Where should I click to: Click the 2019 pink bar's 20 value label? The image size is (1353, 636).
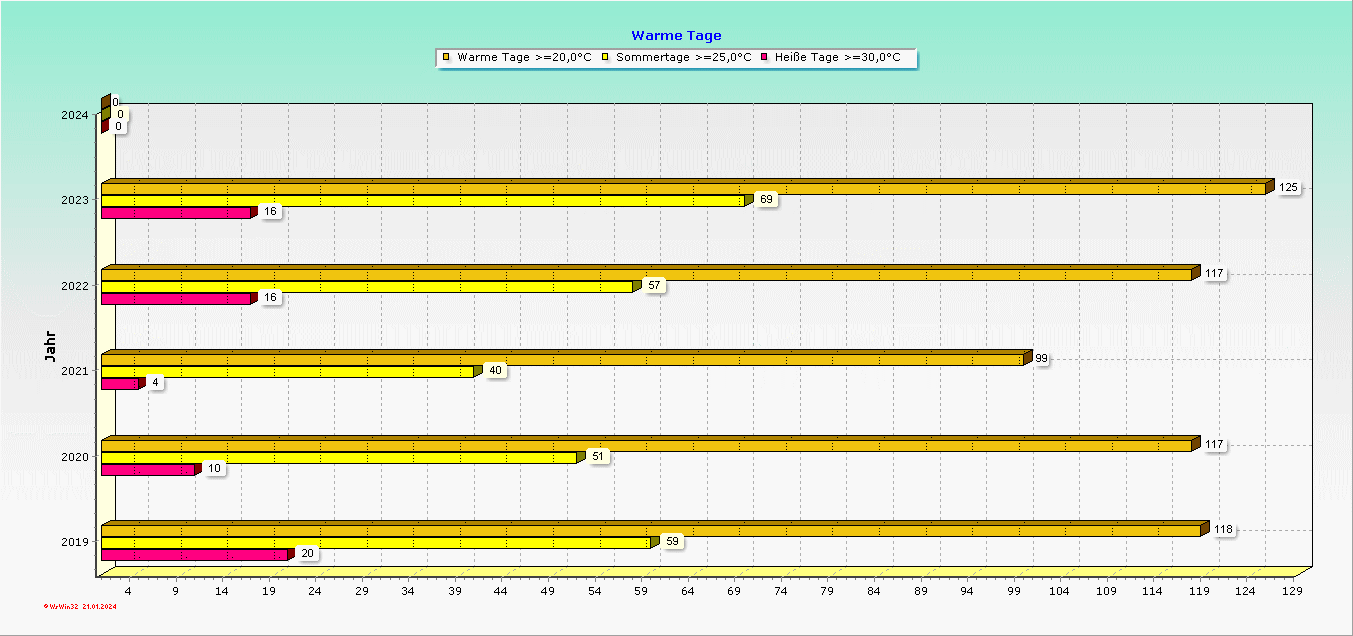307,554
